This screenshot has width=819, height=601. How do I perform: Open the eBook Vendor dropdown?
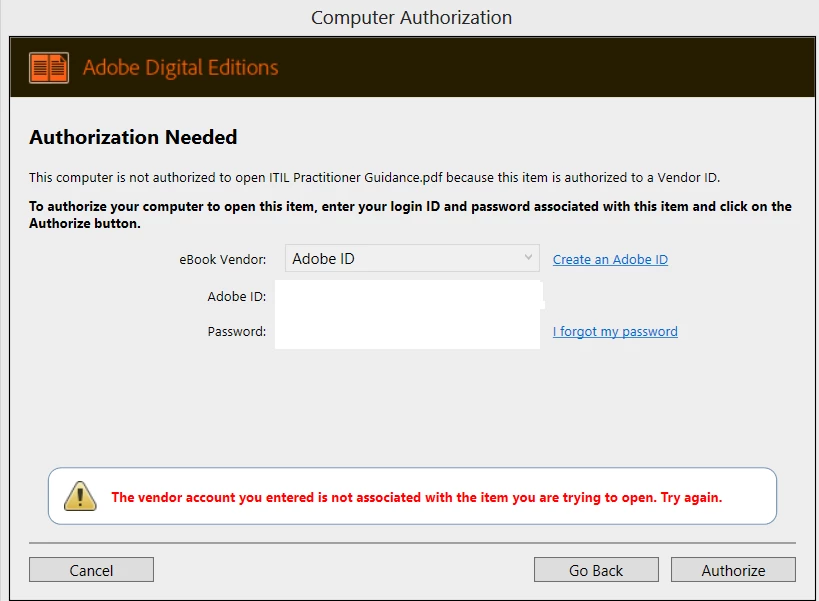[412, 258]
